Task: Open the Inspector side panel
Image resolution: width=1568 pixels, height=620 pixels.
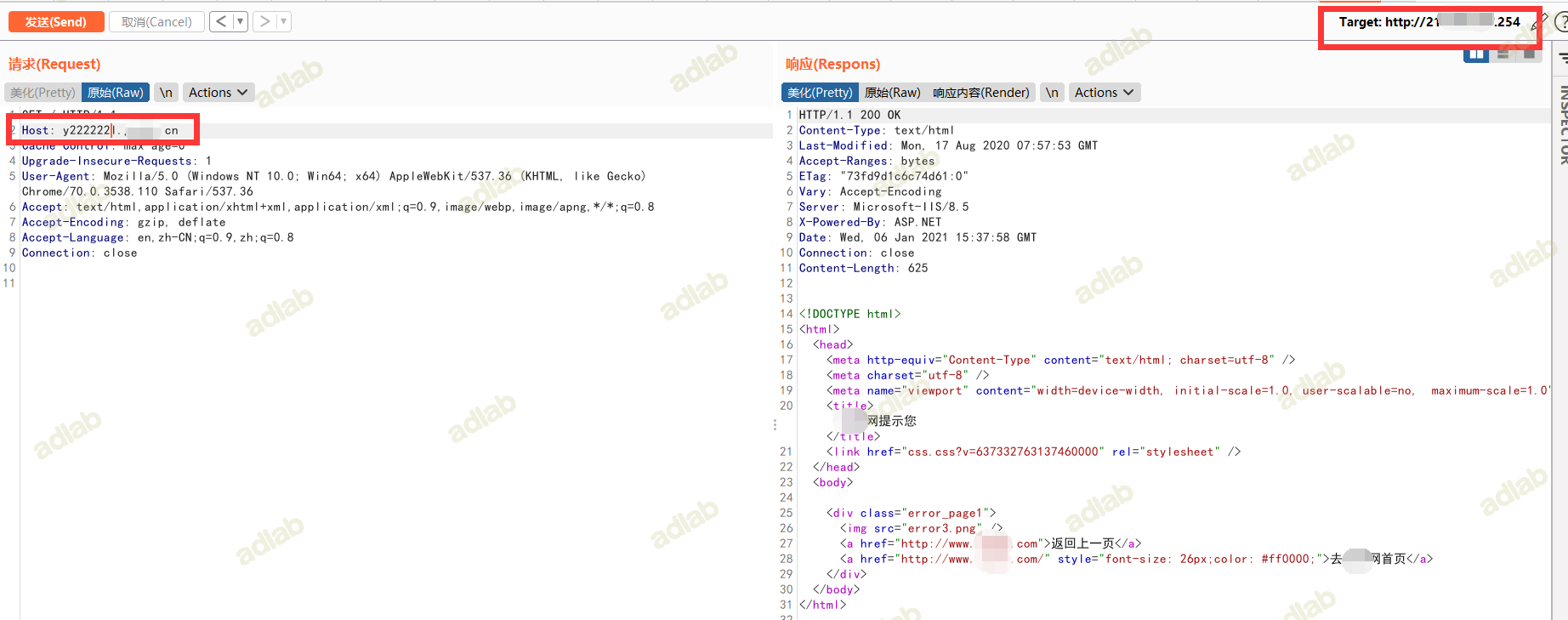Action: (1563, 123)
